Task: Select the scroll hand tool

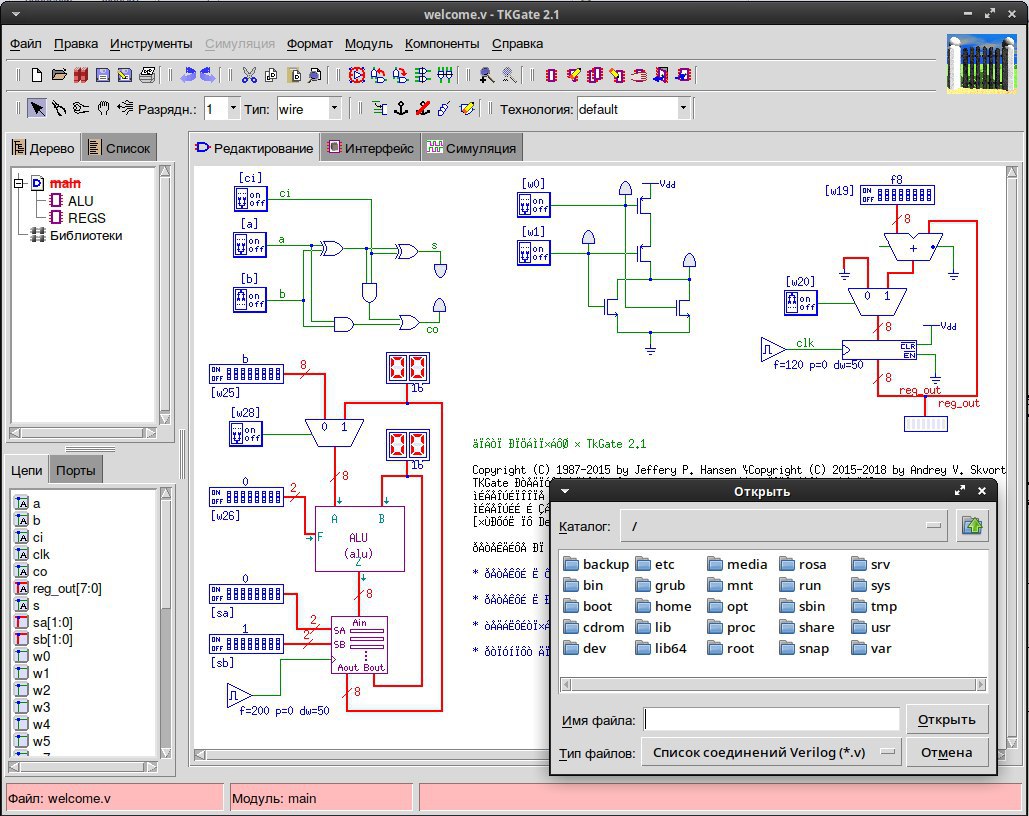Action: tap(103, 108)
